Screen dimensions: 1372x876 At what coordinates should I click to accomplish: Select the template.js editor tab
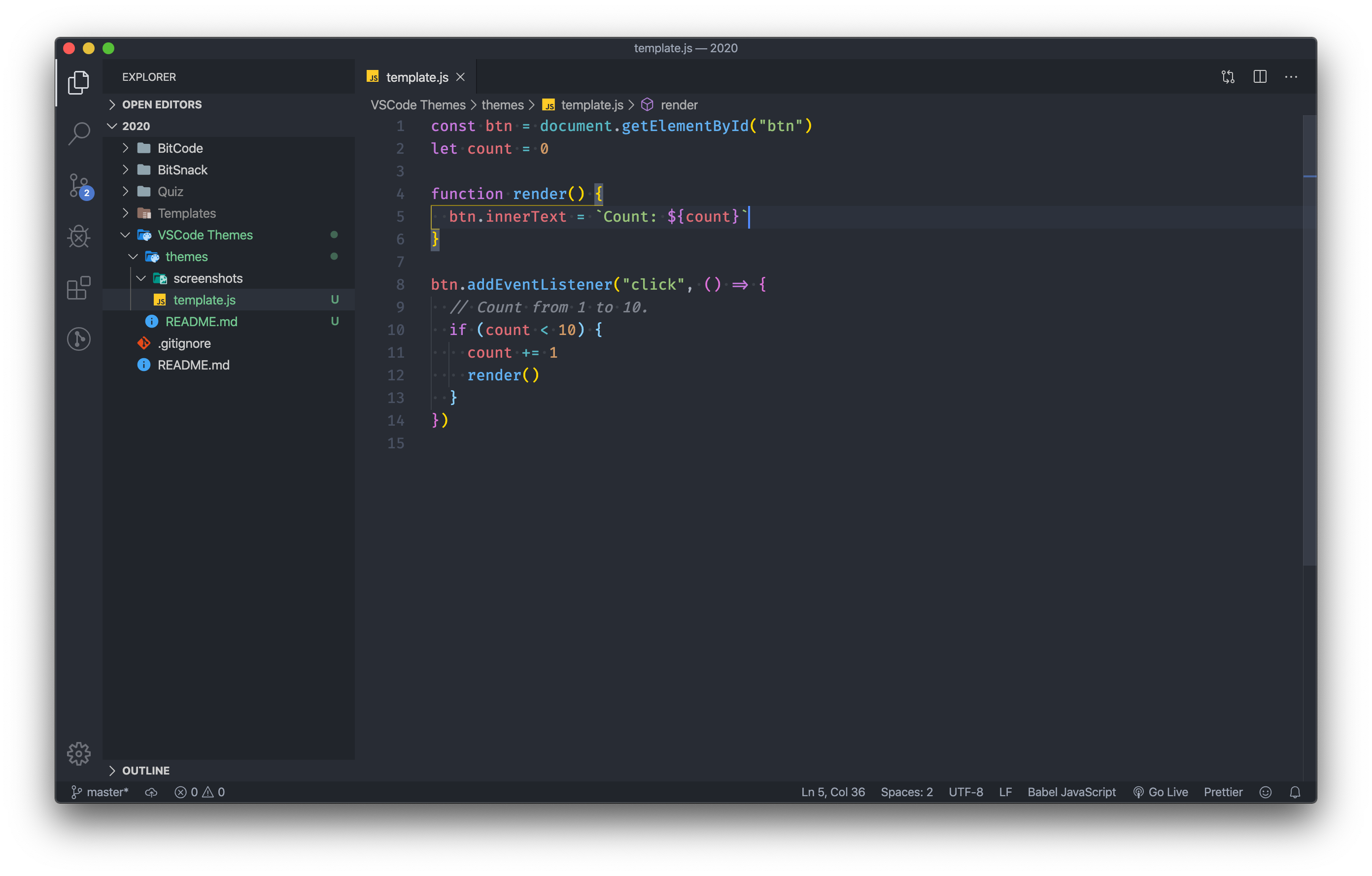point(416,77)
